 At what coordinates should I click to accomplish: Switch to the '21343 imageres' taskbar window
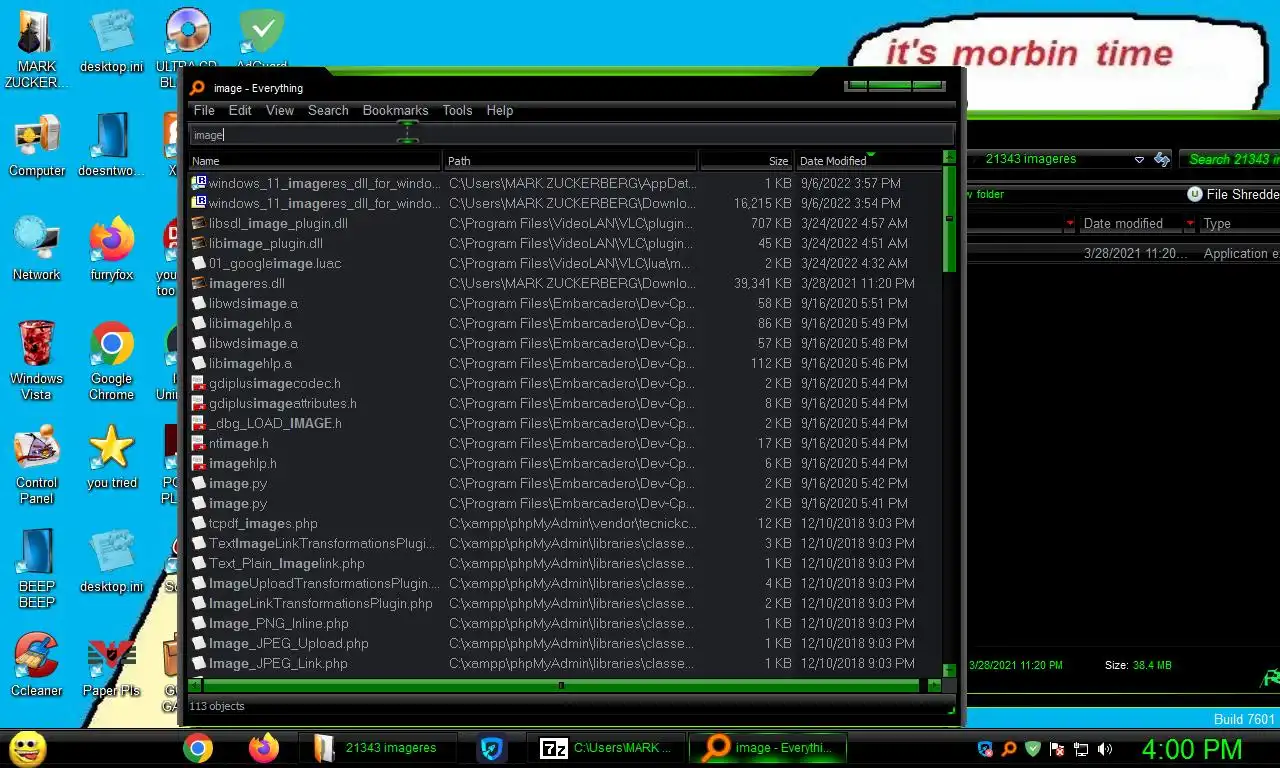pyautogui.click(x=377, y=748)
